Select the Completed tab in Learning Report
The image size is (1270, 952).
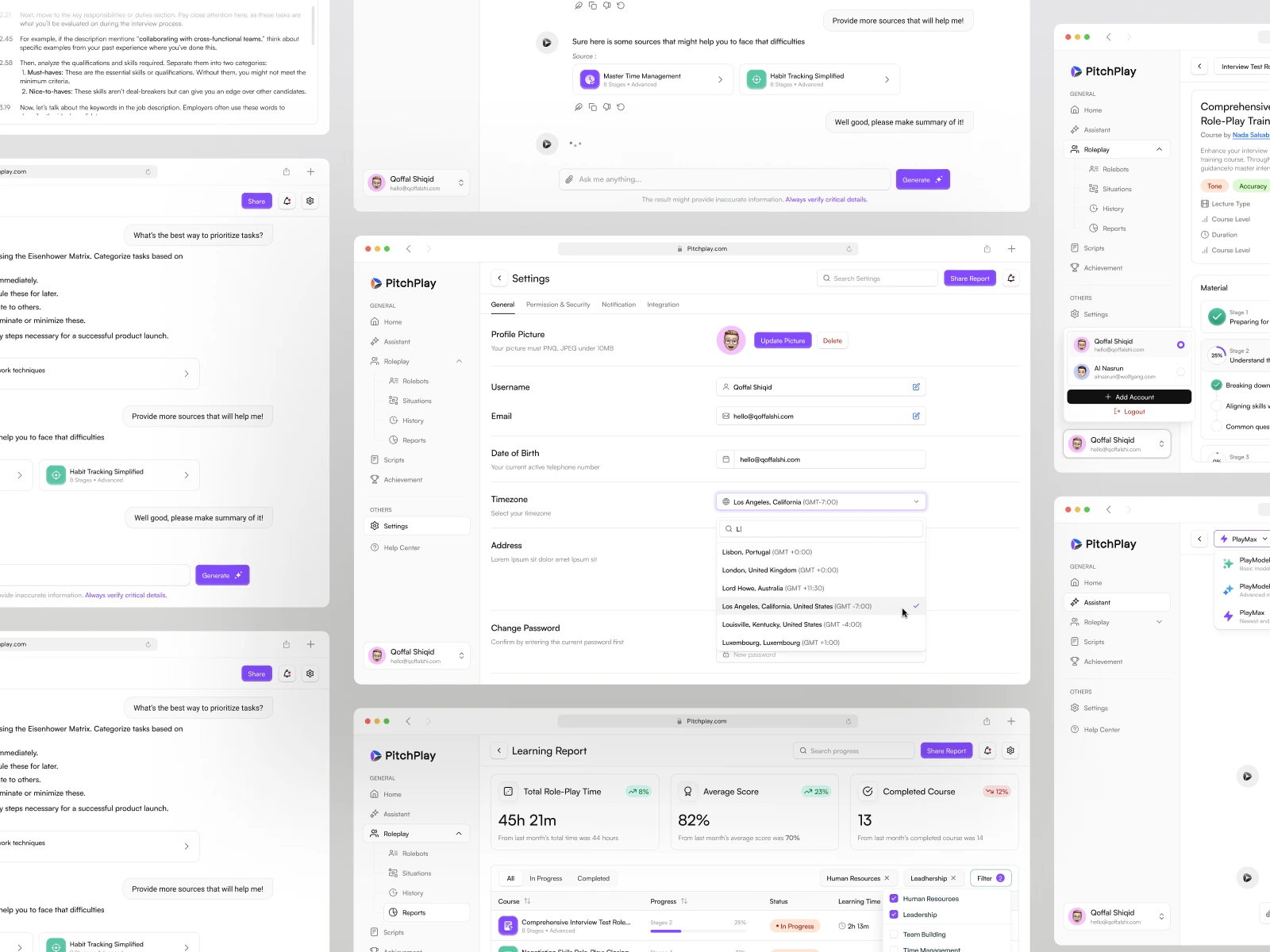pos(593,878)
